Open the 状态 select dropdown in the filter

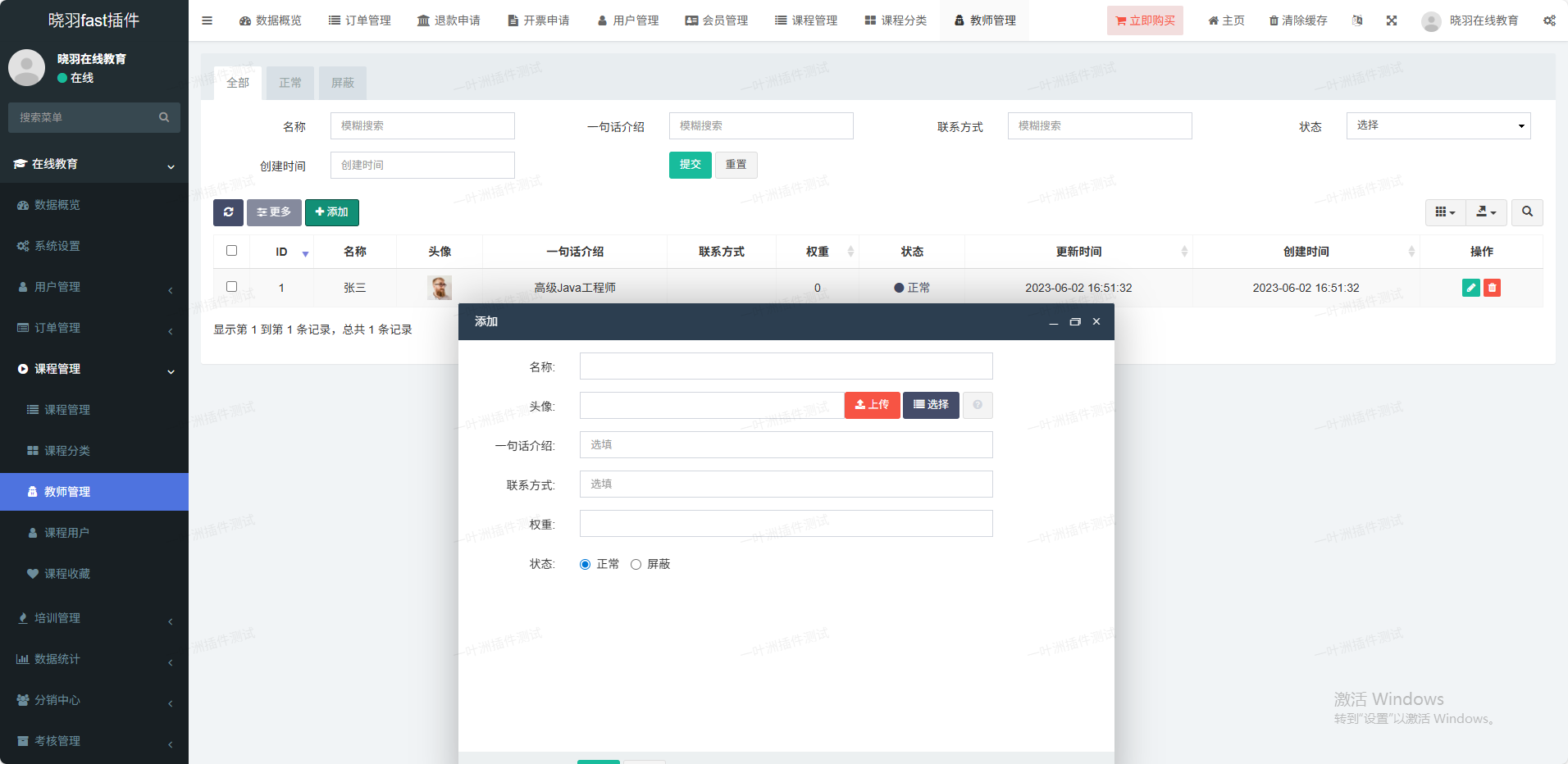click(x=1438, y=125)
